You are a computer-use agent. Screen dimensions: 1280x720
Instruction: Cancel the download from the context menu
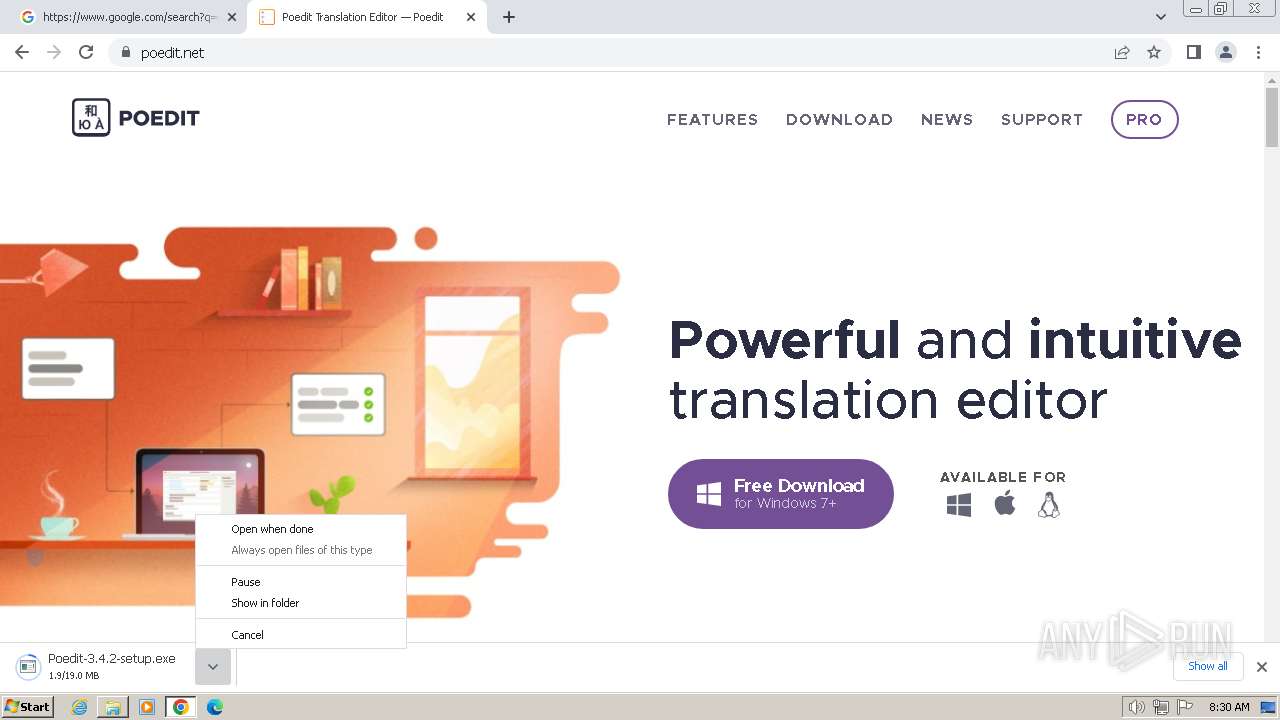301,635
